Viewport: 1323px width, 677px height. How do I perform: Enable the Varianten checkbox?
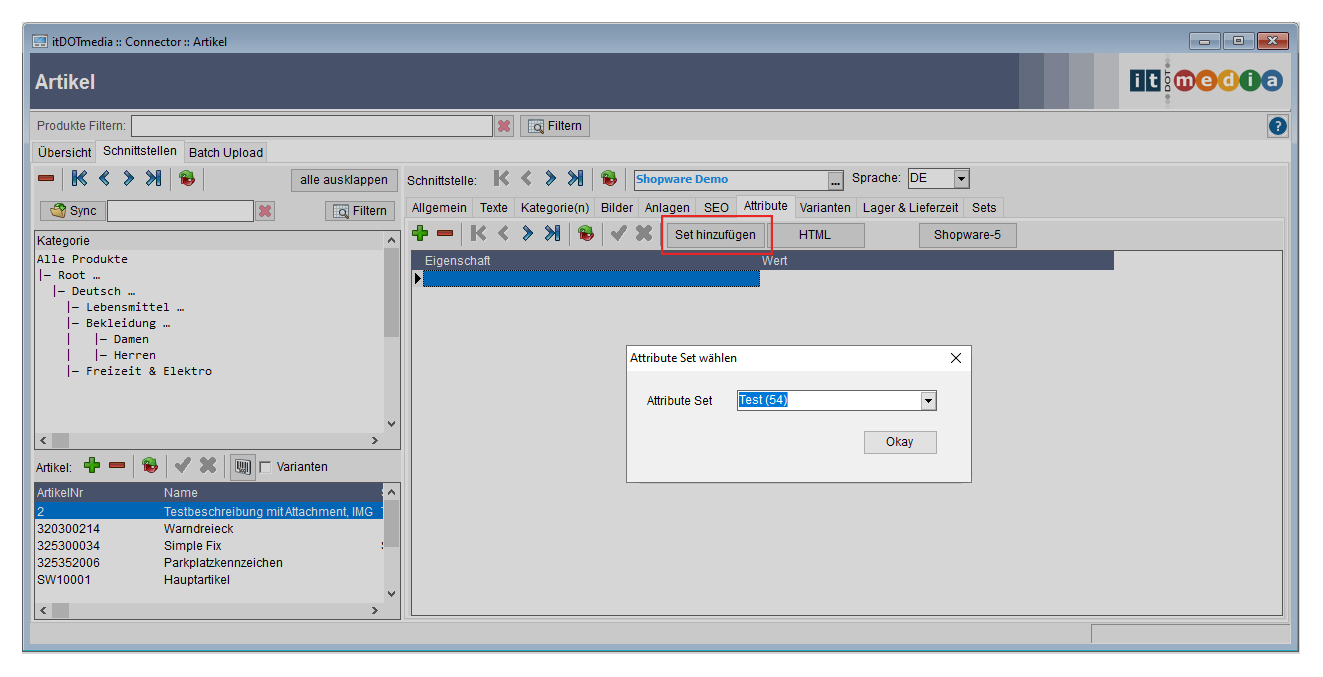(265, 467)
